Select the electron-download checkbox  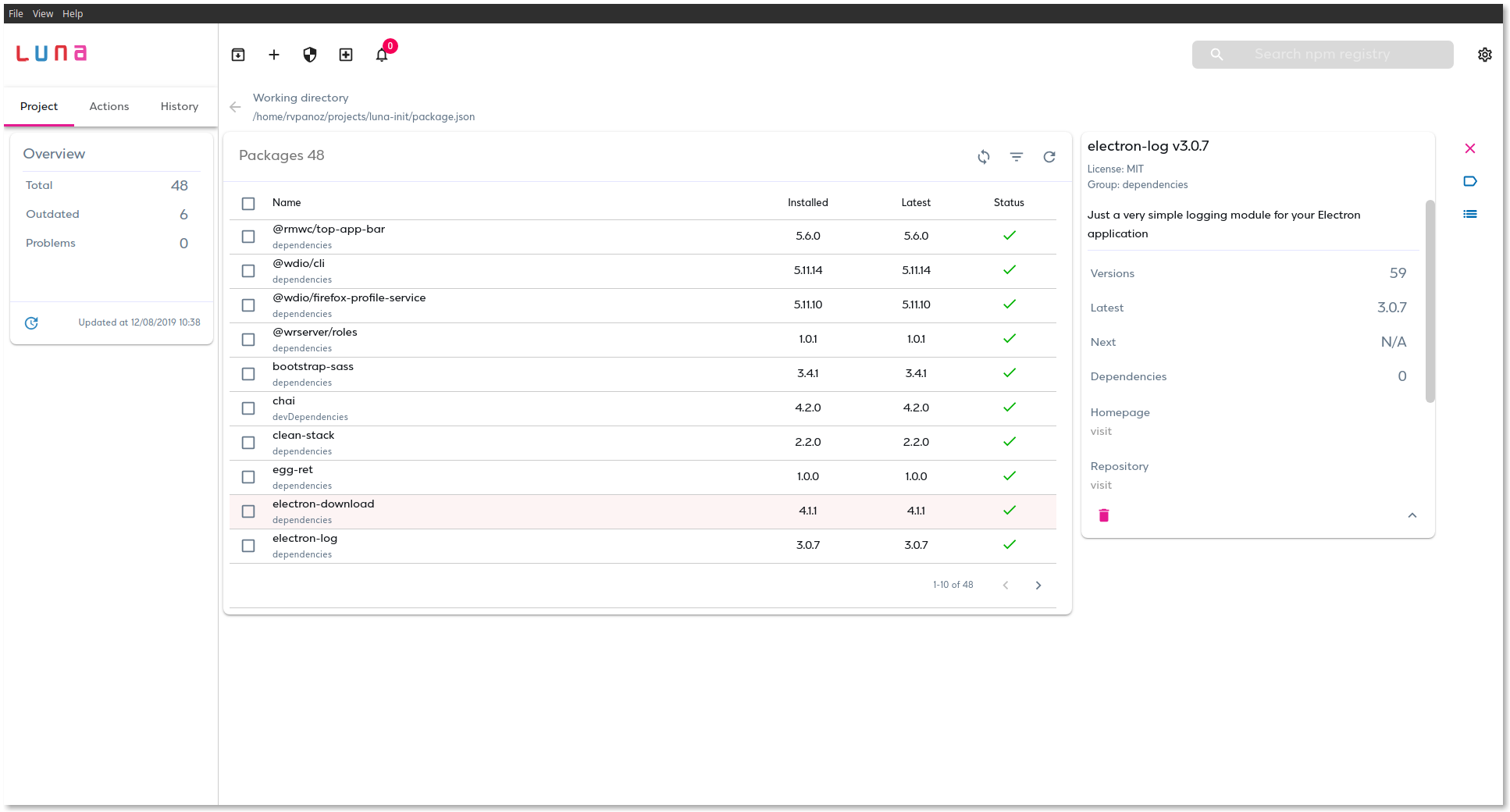(248, 511)
